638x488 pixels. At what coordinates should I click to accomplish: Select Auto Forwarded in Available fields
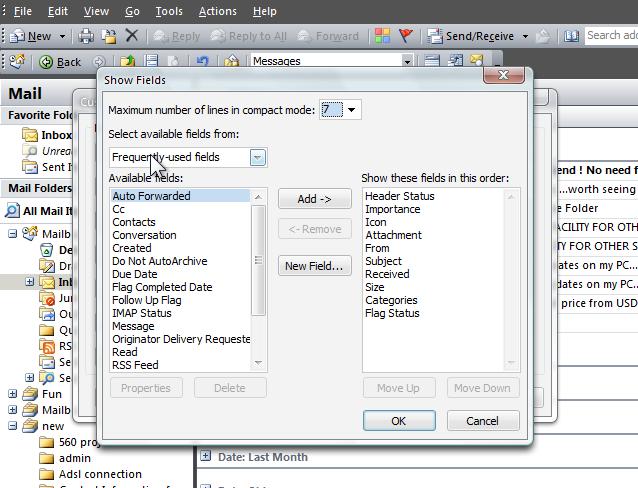(x=181, y=196)
